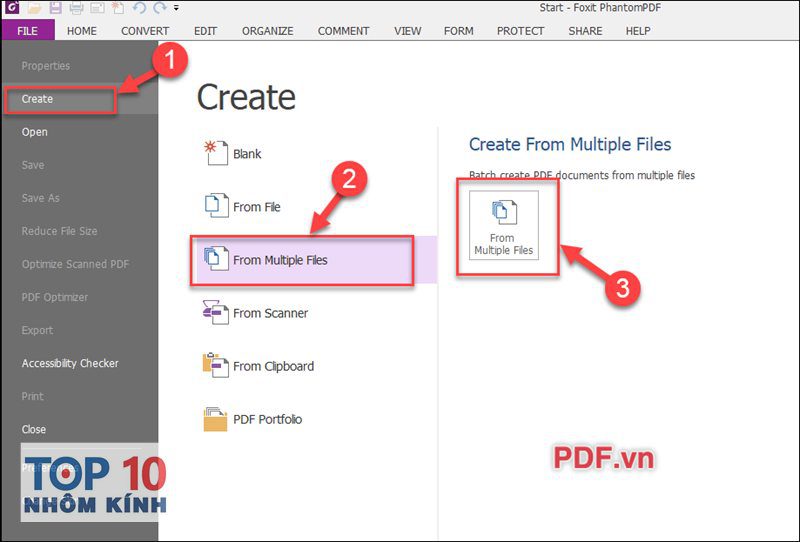
Task: Switch to the CONVERT ribbon tab
Action: [x=145, y=31]
